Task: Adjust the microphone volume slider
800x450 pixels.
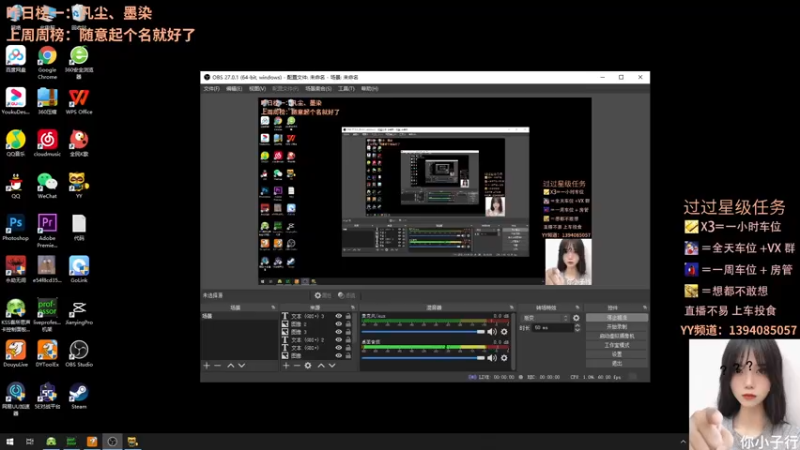Action: point(423,332)
